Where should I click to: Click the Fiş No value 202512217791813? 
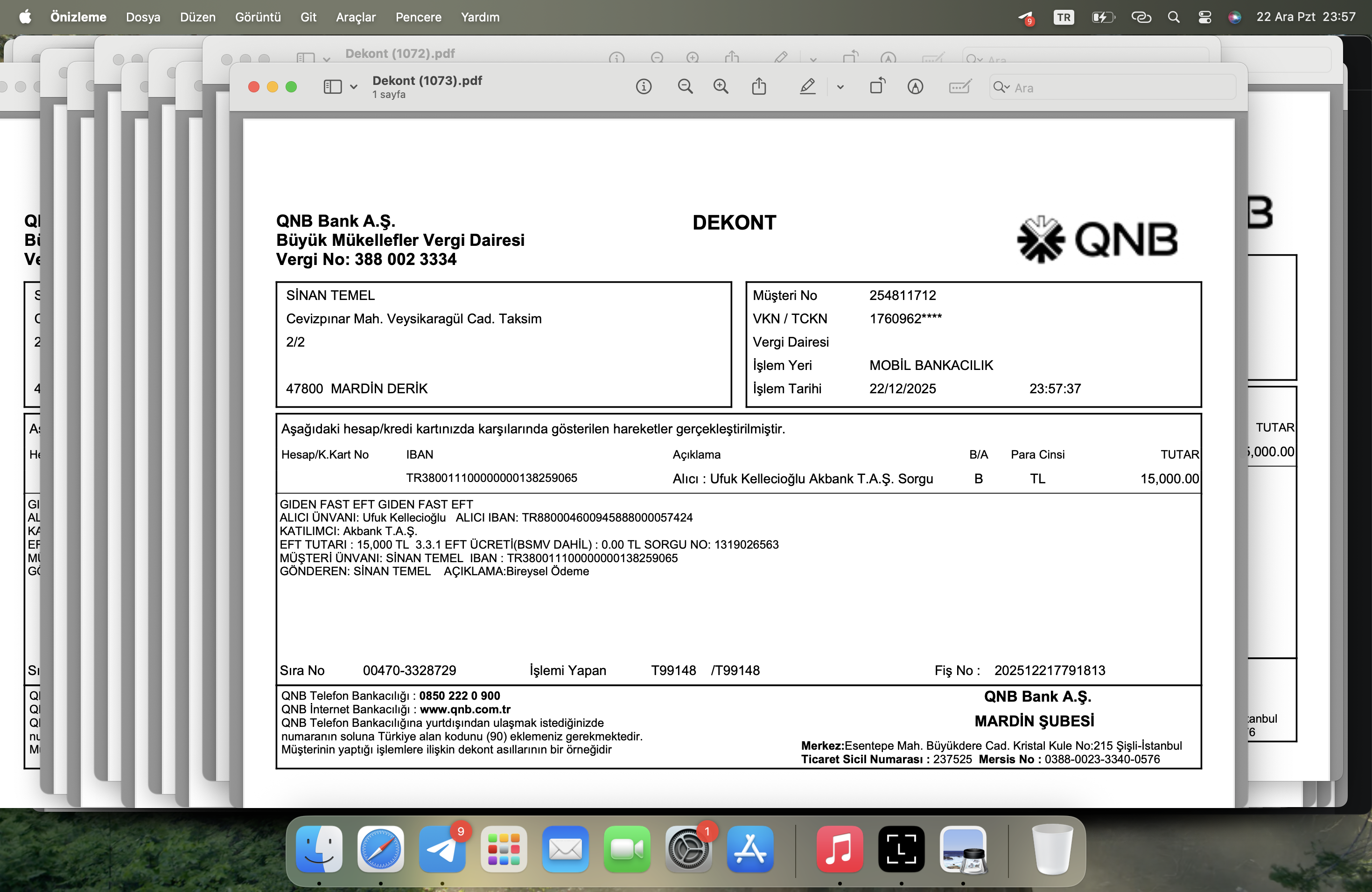1050,670
